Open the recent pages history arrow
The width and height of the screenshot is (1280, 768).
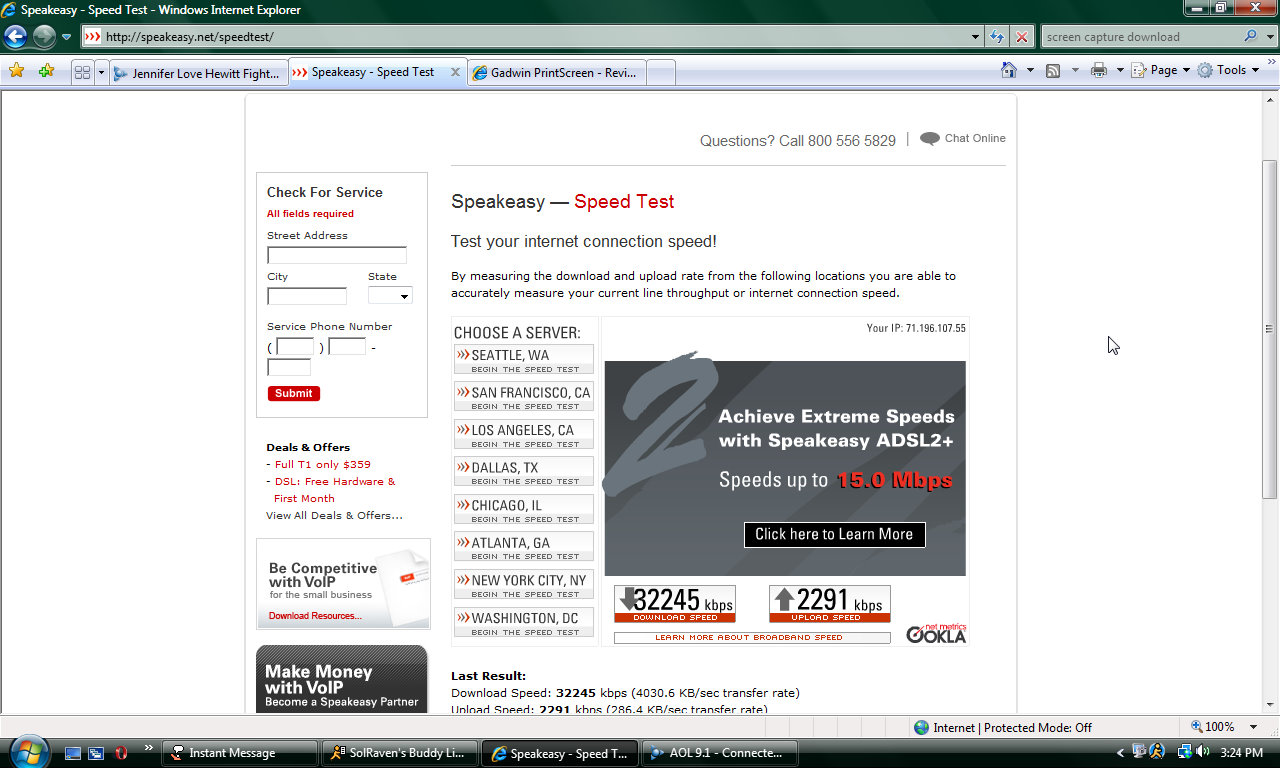pyautogui.click(x=67, y=37)
